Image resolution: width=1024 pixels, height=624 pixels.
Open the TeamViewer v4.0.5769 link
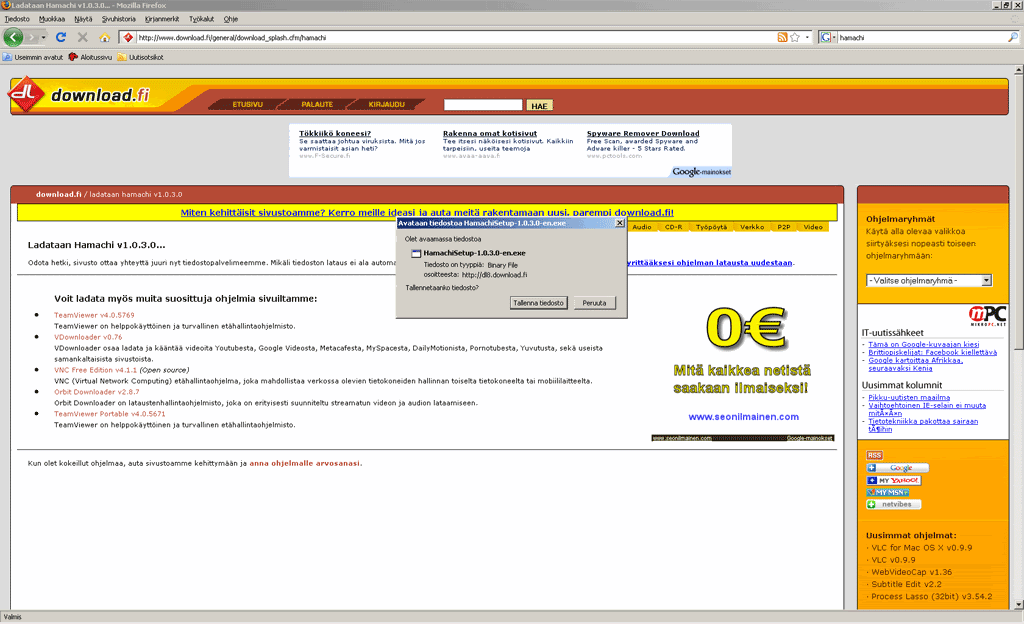94,315
